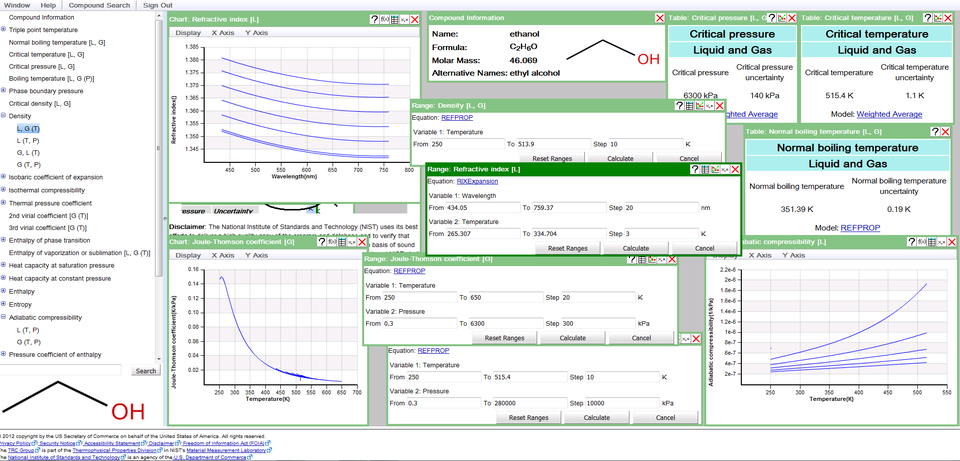Select X Axis tab in Refractive index chart

pyautogui.click(x=222, y=32)
